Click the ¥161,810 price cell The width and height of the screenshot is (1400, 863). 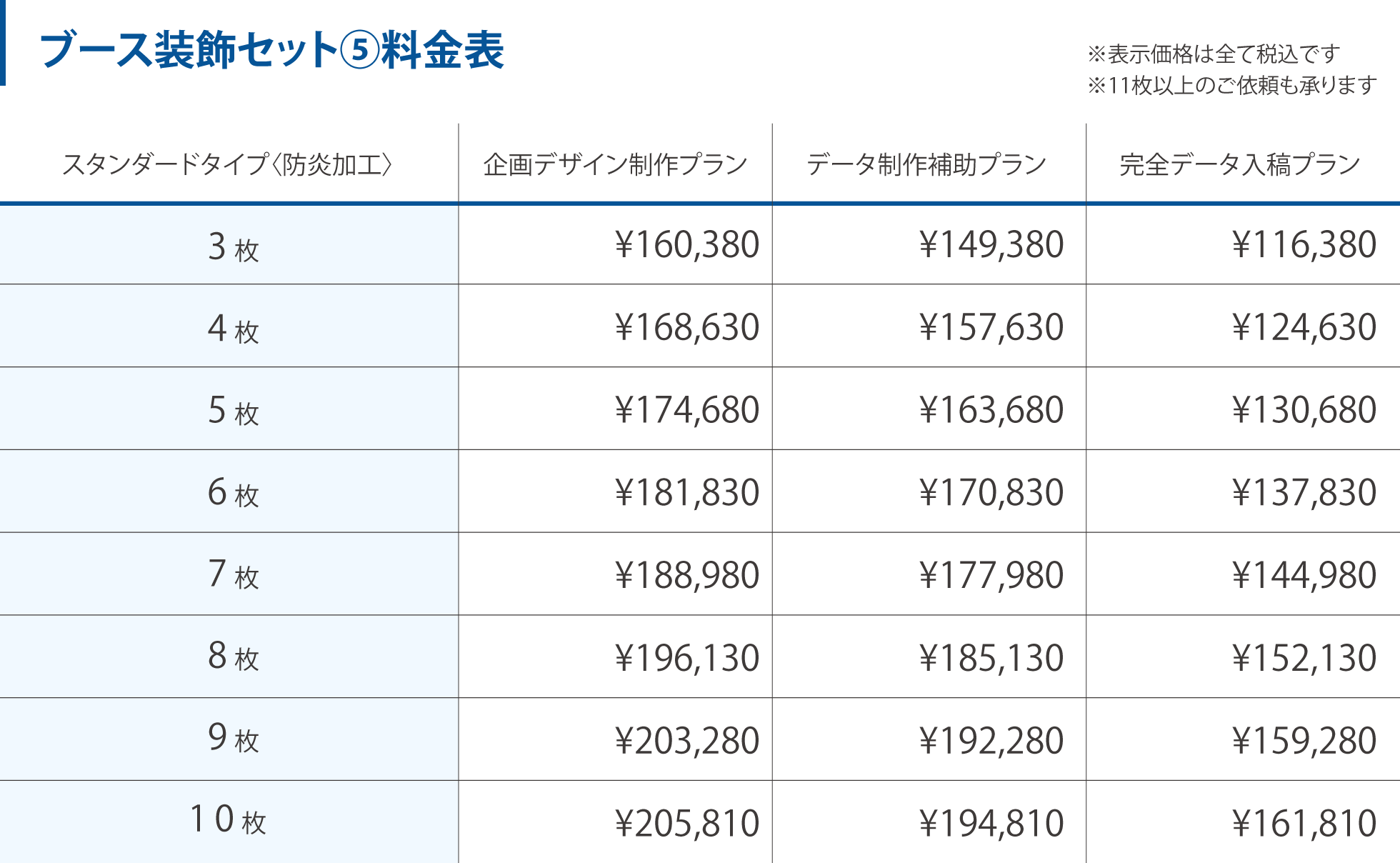[1304, 823]
